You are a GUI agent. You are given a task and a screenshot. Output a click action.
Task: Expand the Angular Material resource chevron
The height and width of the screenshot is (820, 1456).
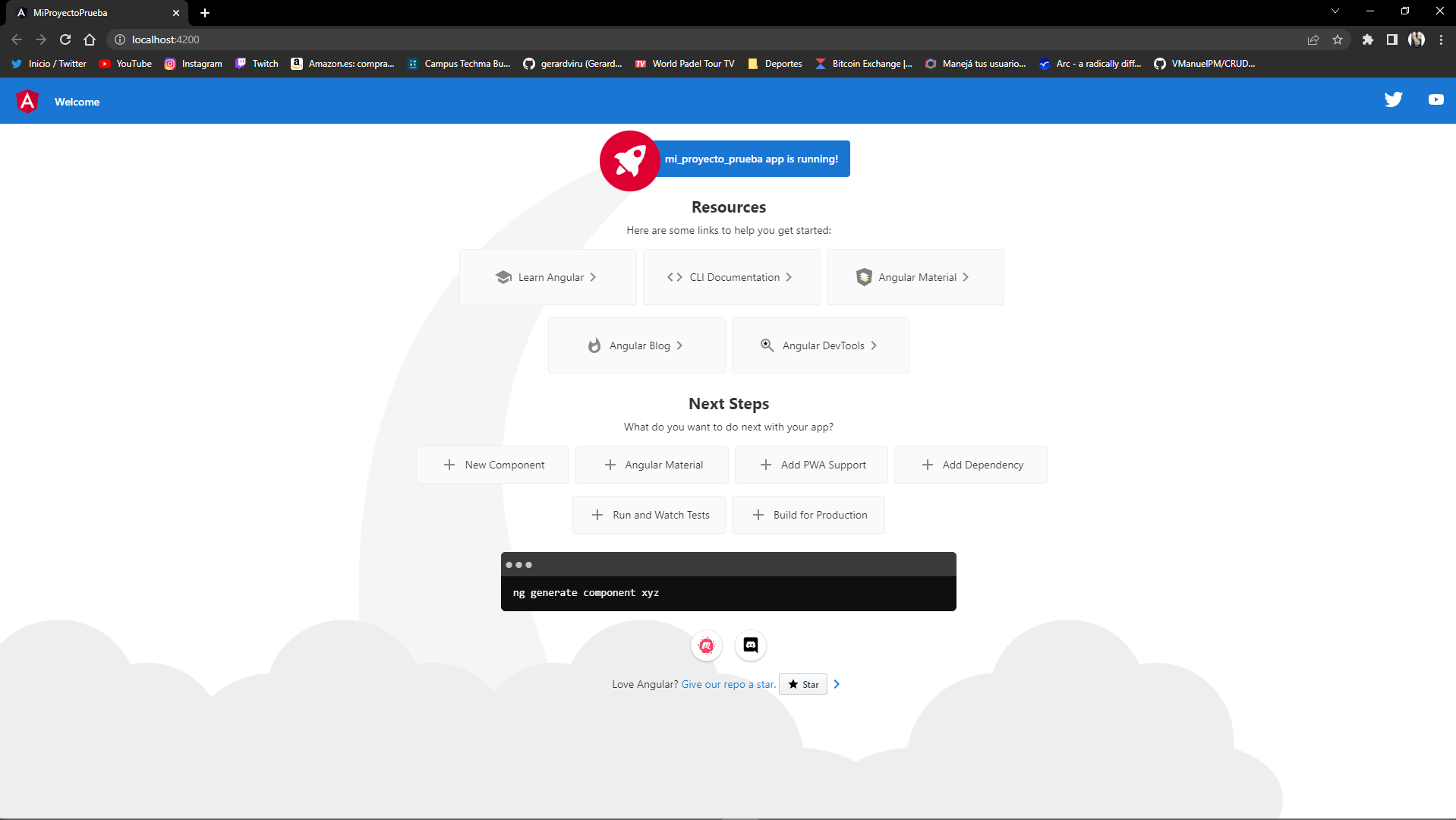[966, 276]
